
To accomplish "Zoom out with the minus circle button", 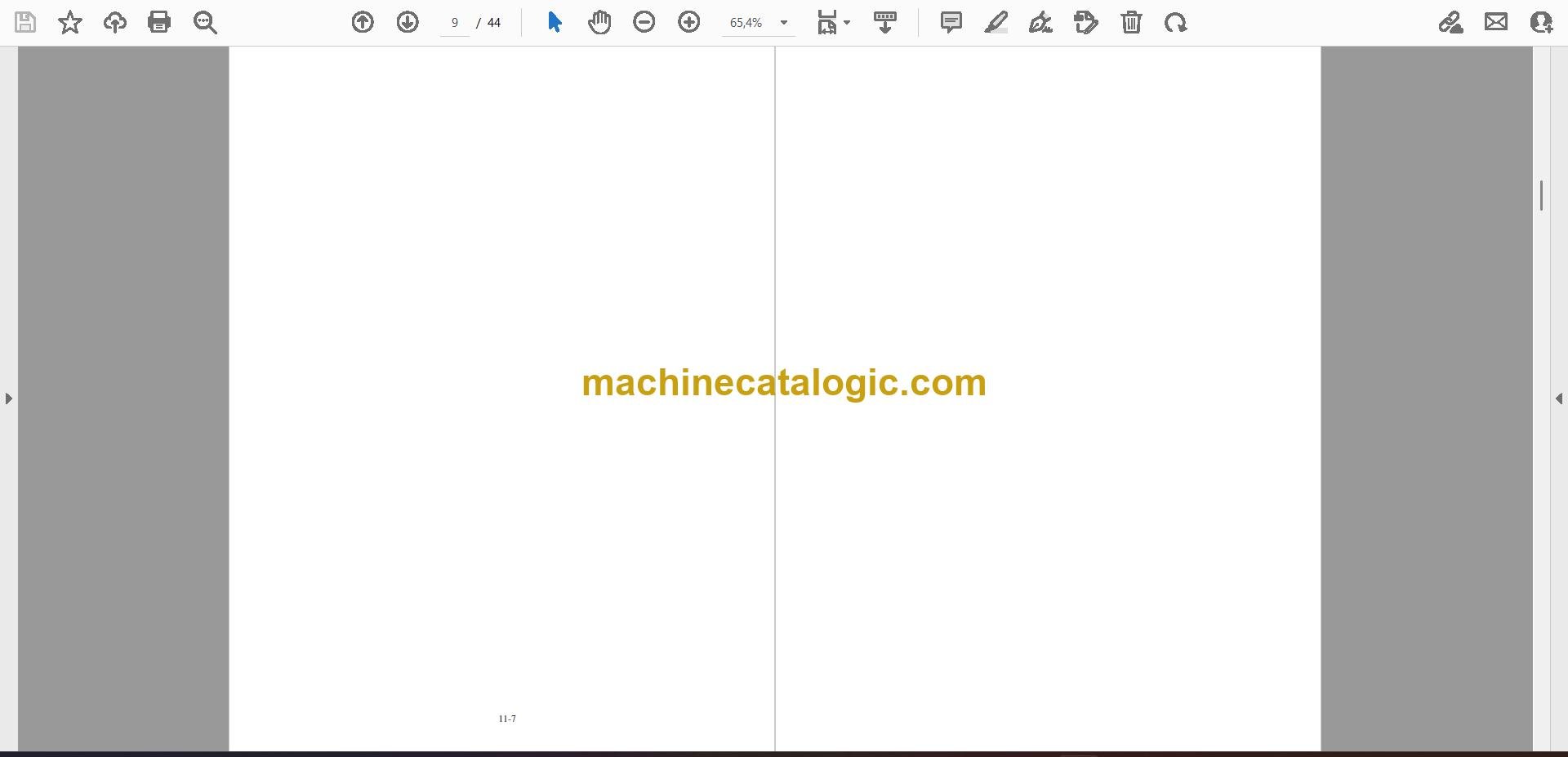I will (644, 22).
